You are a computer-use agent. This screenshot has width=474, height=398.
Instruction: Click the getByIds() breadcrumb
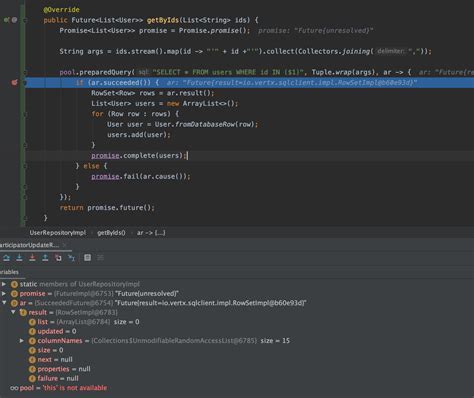pyautogui.click(x=111, y=233)
